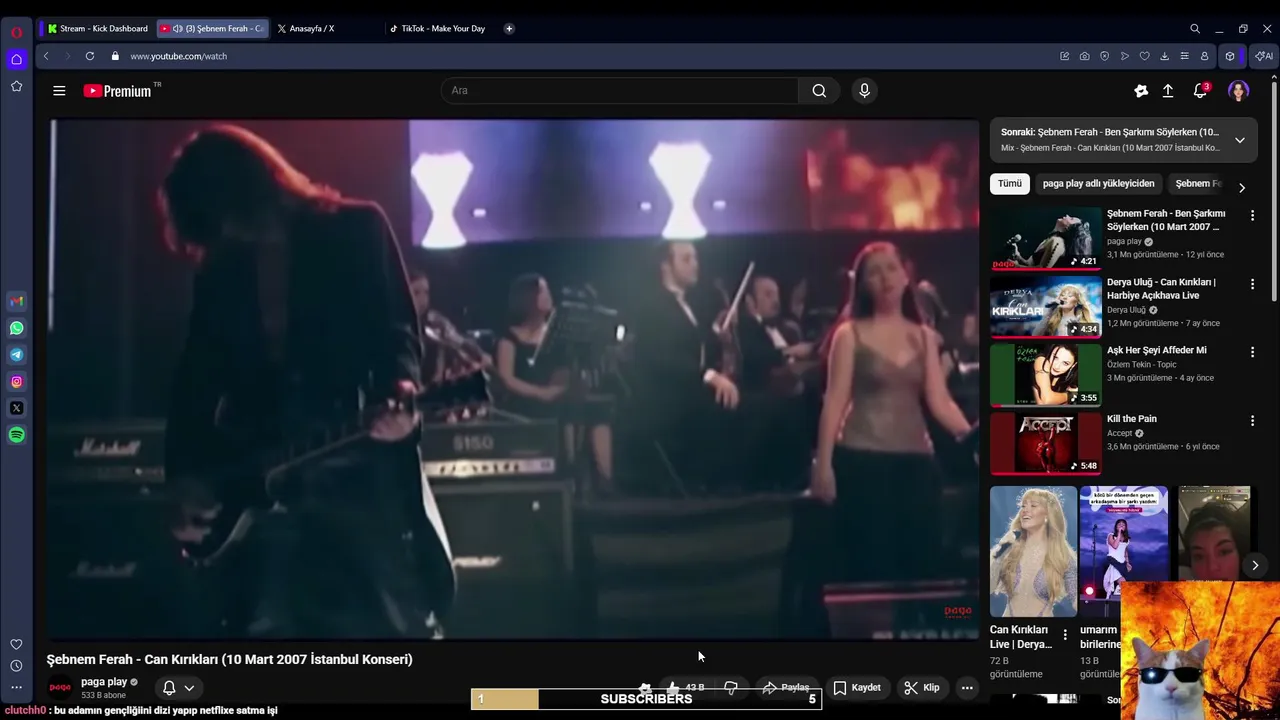
Task: Open the browser tab search magnifier
Action: click(x=1194, y=29)
